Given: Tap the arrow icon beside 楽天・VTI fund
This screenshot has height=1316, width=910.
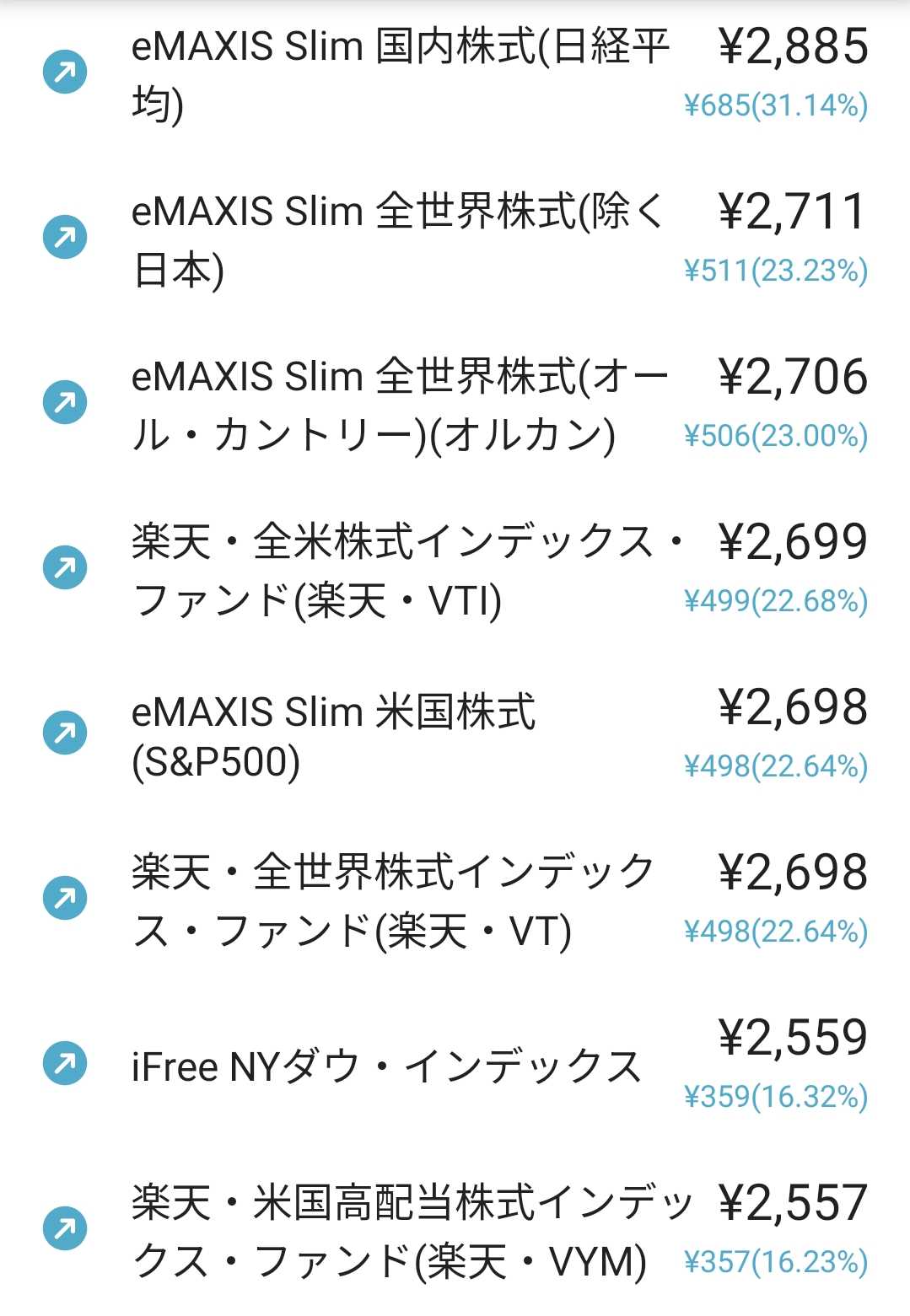Looking at the screenshot, I should [x=65, y=568].
